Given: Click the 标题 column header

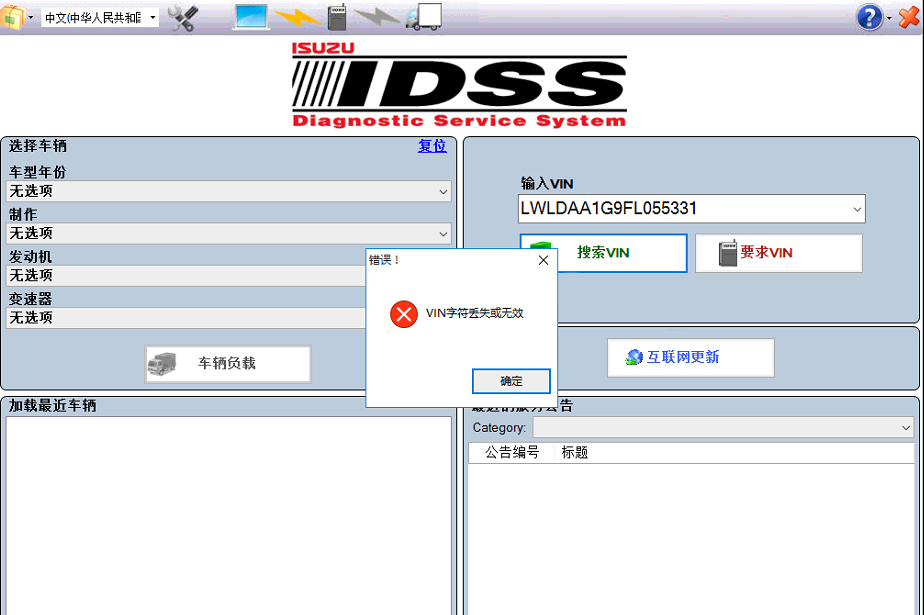Looking at the screenshot, I should [x=575, y=452].
